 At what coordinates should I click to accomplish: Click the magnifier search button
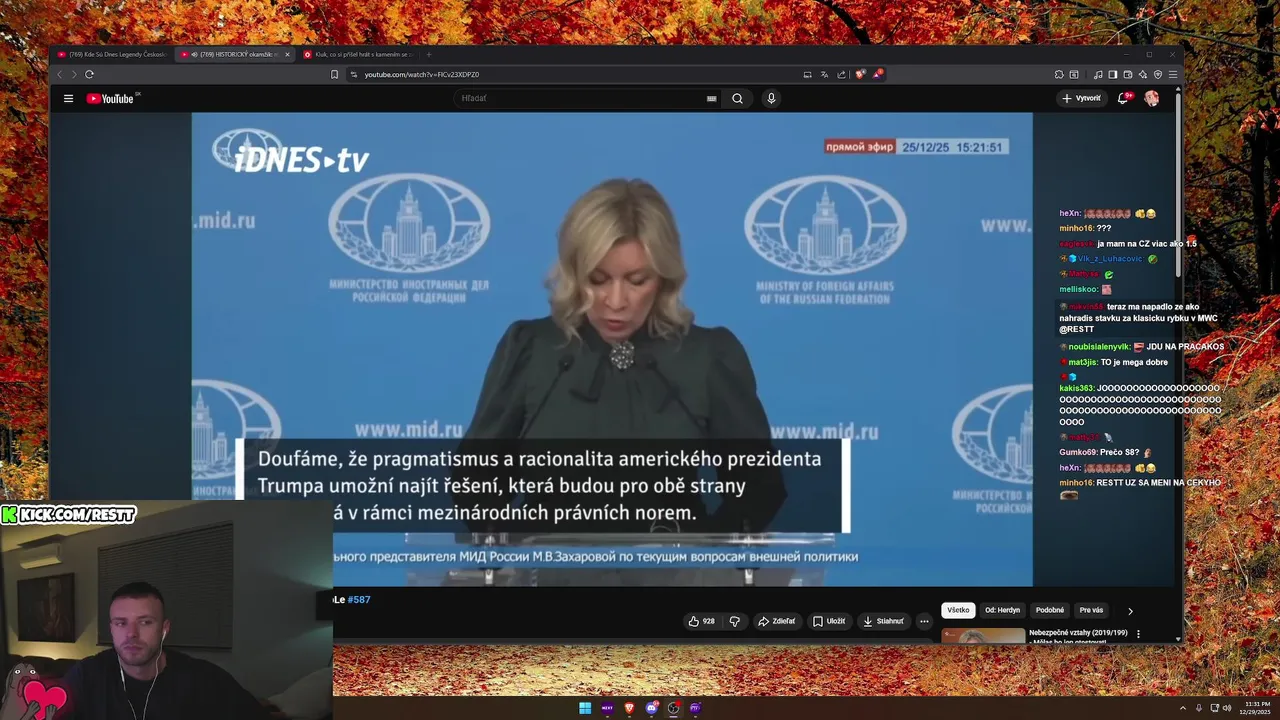click(737, 98)
